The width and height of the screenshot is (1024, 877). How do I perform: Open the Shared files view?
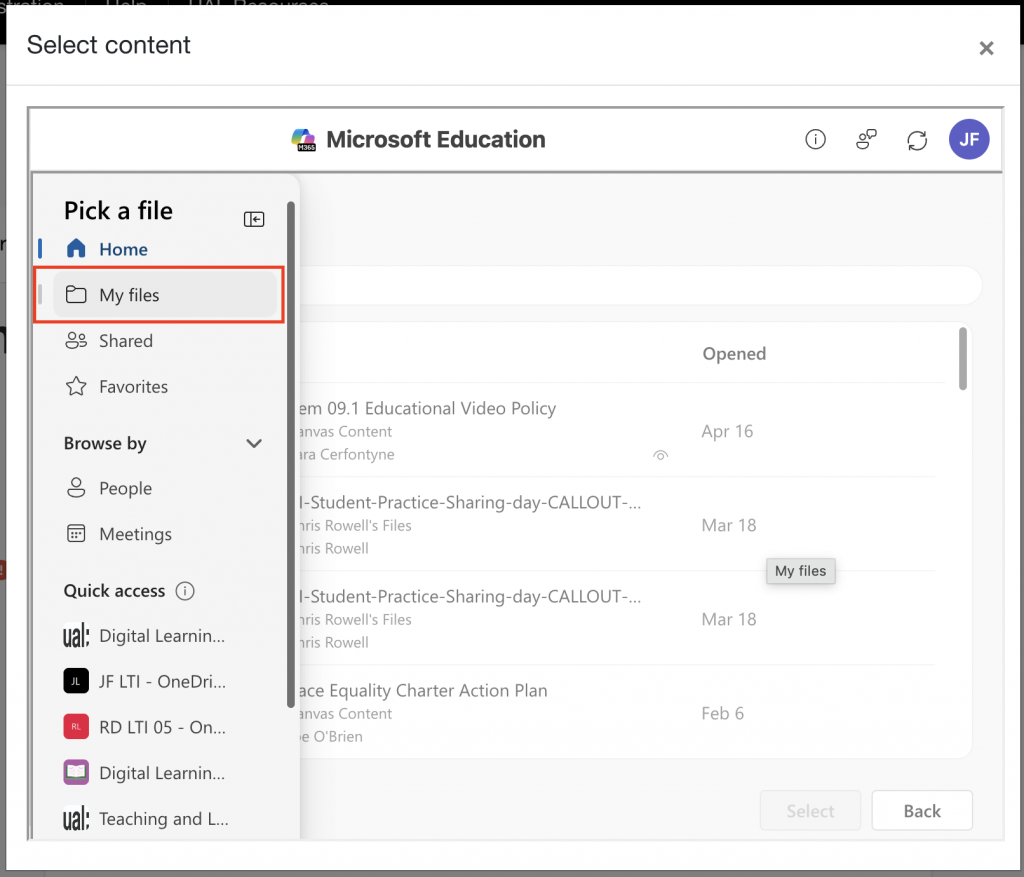click(125, 341)
